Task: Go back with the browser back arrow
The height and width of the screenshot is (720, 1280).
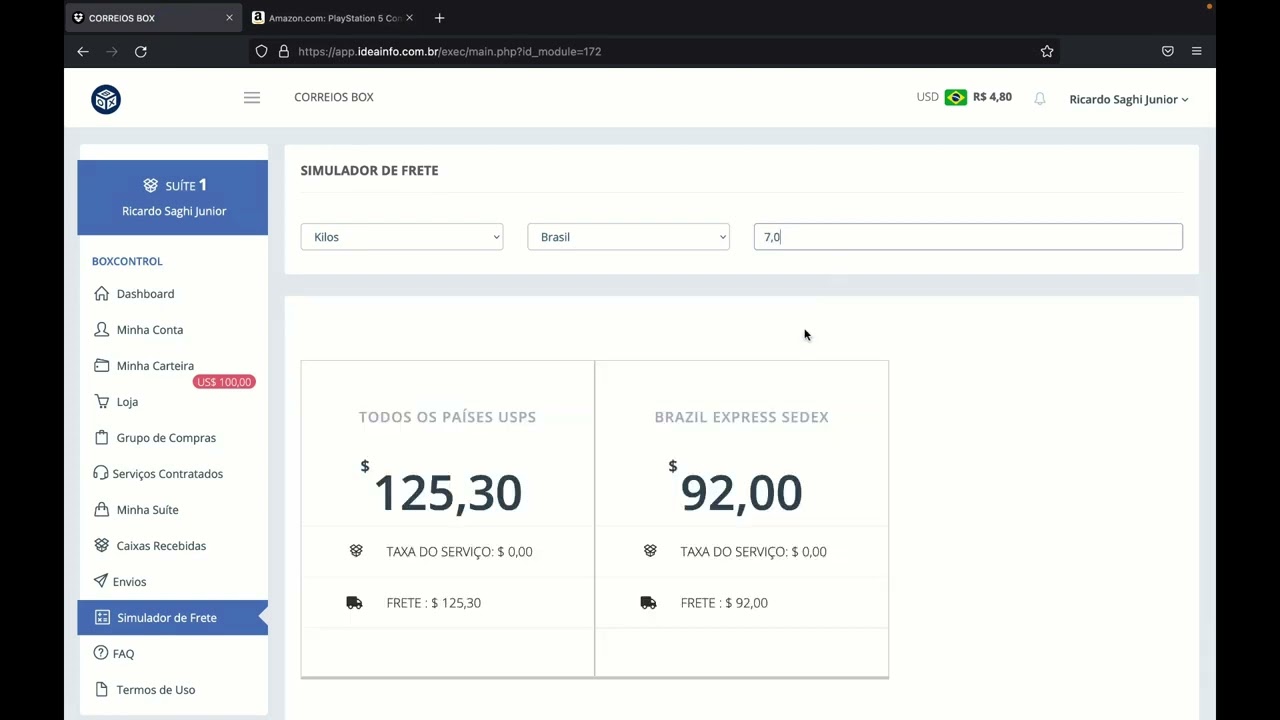Action: pyautogui.click(x=83, y=51)
